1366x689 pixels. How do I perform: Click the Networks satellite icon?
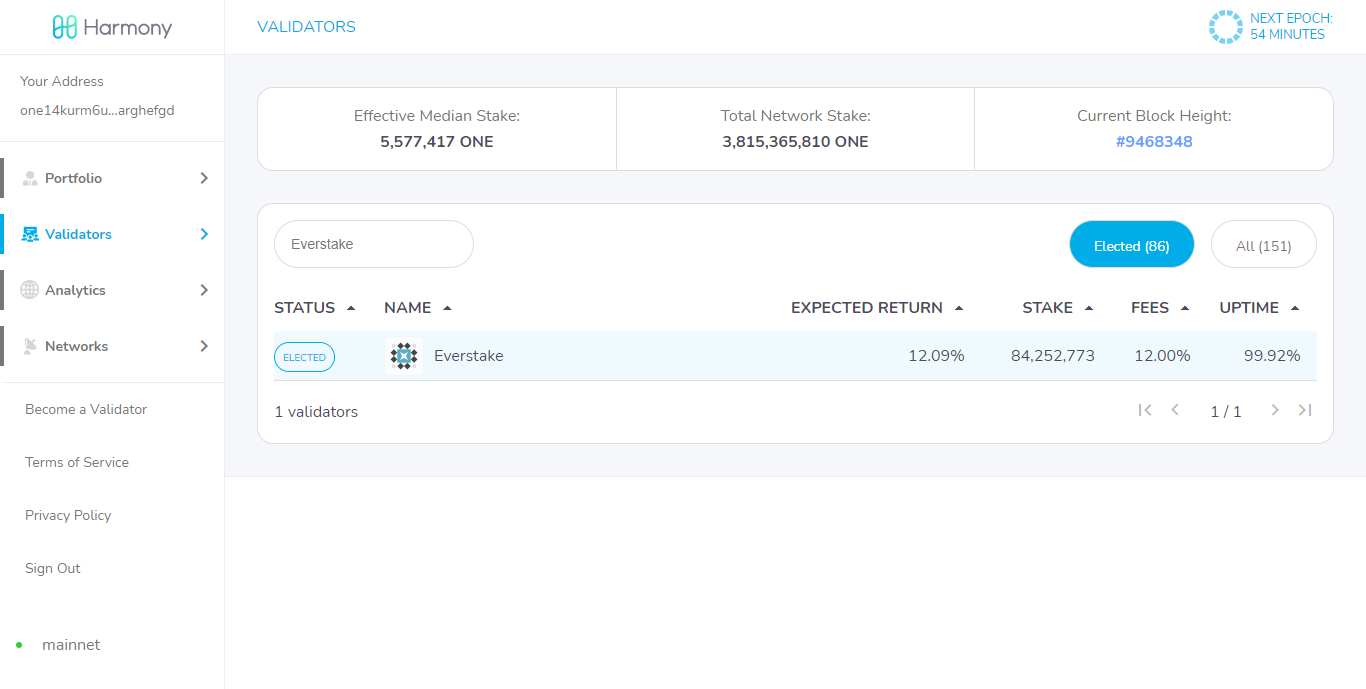[x=30, y=346]
